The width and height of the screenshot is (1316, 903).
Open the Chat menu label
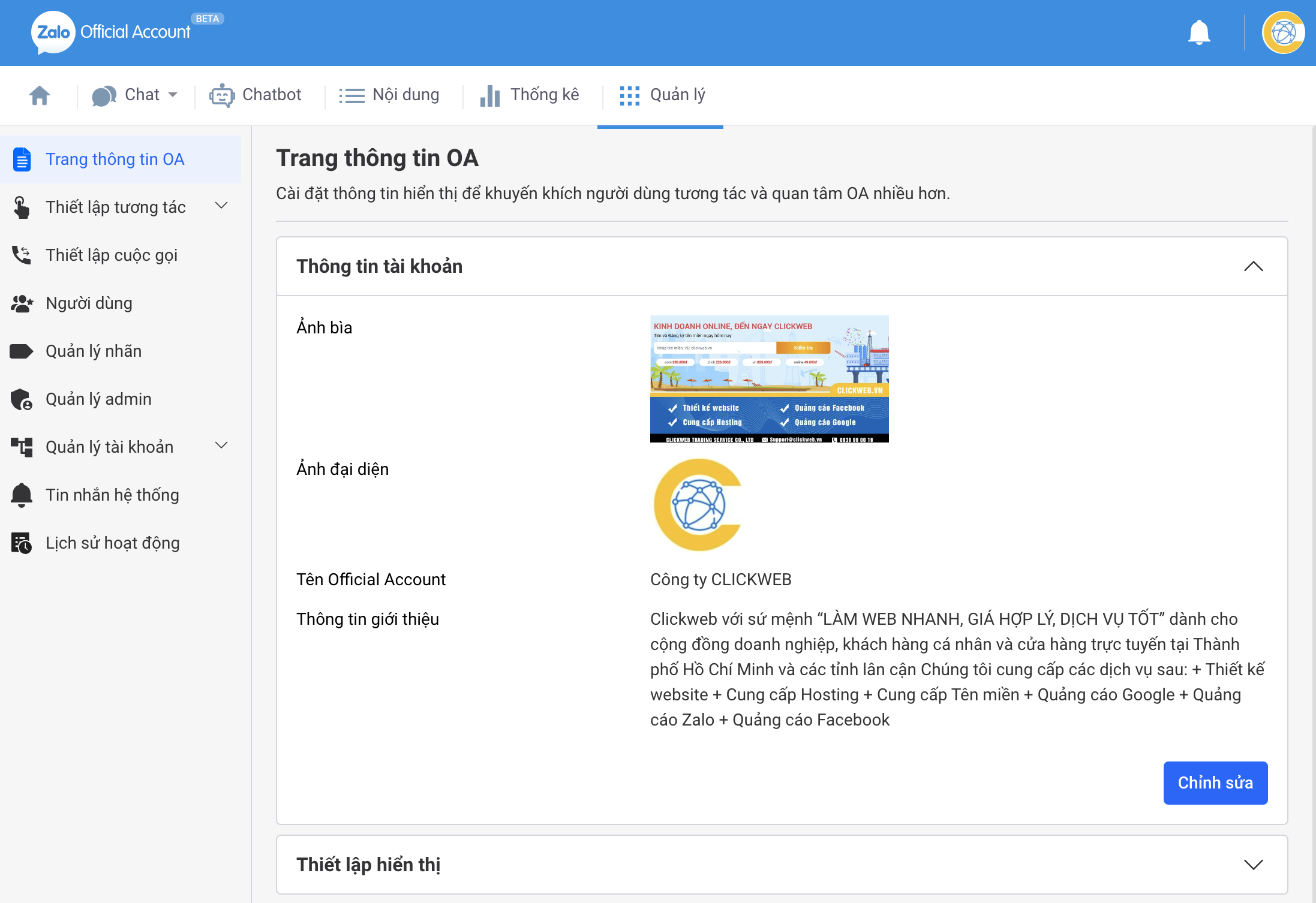(142, 95)
